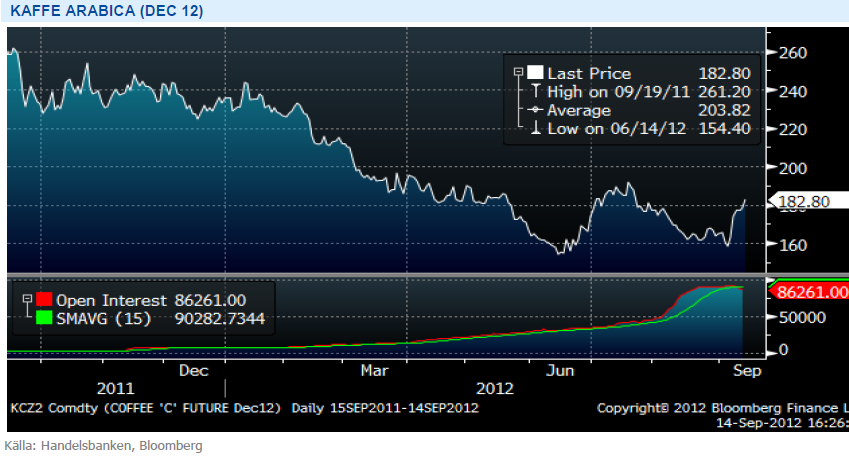Image resolution: width=849 pixels, height=459 pixels.
Task: Click the KAFFE ARABICA (DEC 12) title
Action: tap(105, 10)
